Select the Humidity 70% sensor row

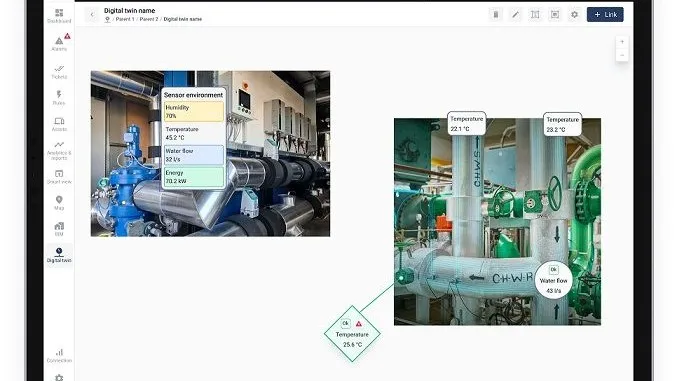coord(194,111)
